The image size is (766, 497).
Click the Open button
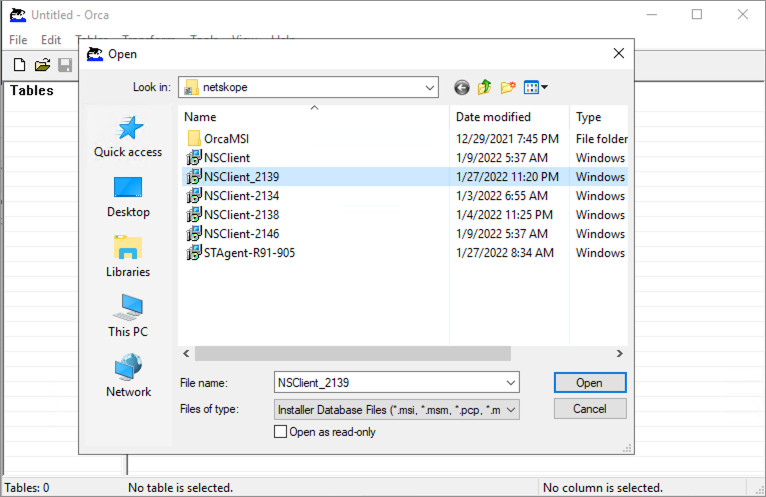click(x=589, y=383)
